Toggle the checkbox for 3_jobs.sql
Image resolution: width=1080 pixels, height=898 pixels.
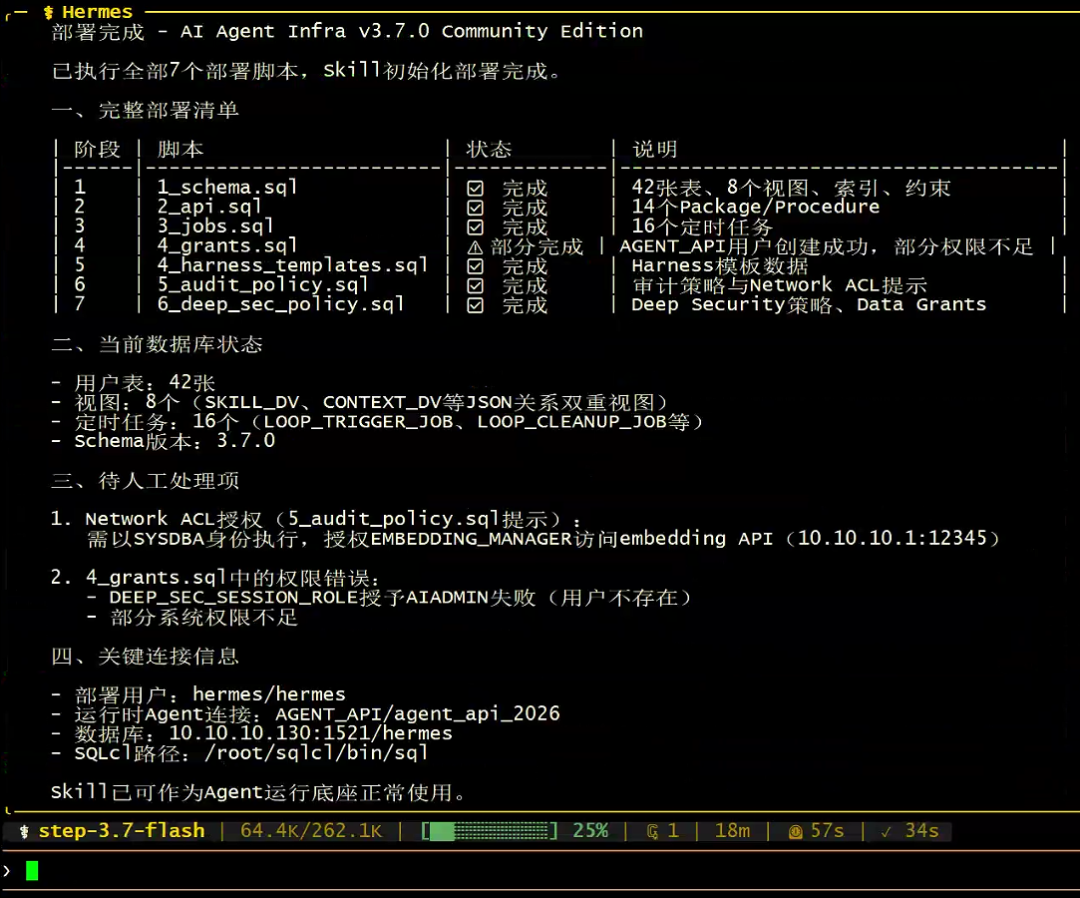pos(475,227)
